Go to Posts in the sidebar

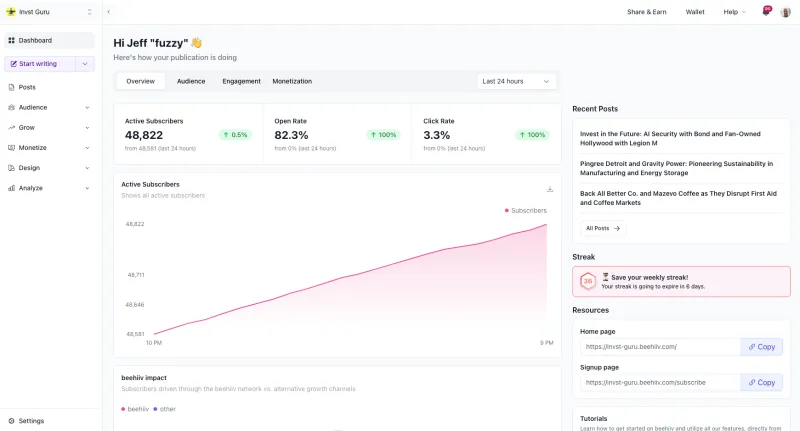point(49,87)
